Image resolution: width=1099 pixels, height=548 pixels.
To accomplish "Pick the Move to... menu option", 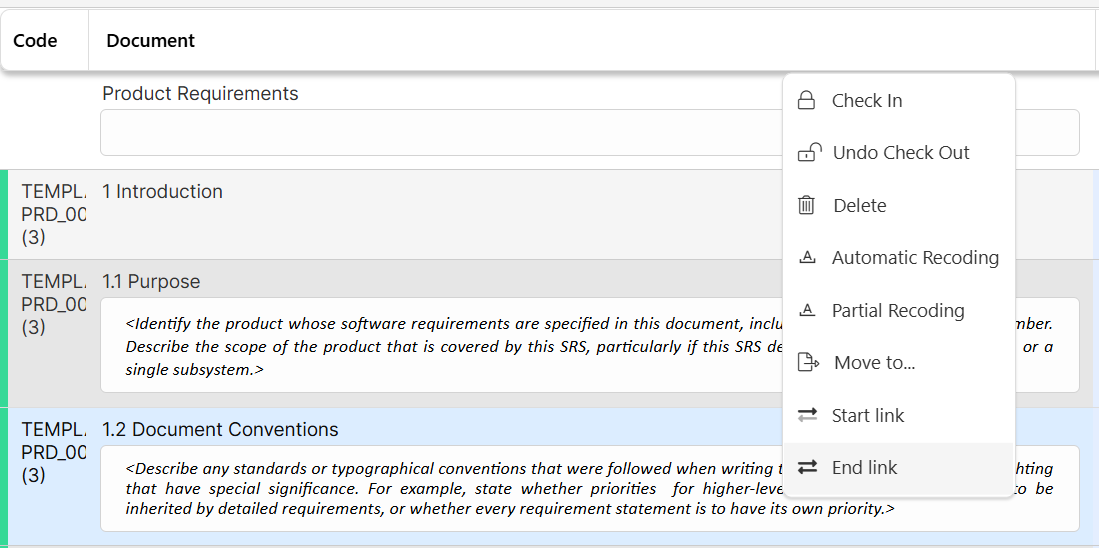I will tap(874, 363).
